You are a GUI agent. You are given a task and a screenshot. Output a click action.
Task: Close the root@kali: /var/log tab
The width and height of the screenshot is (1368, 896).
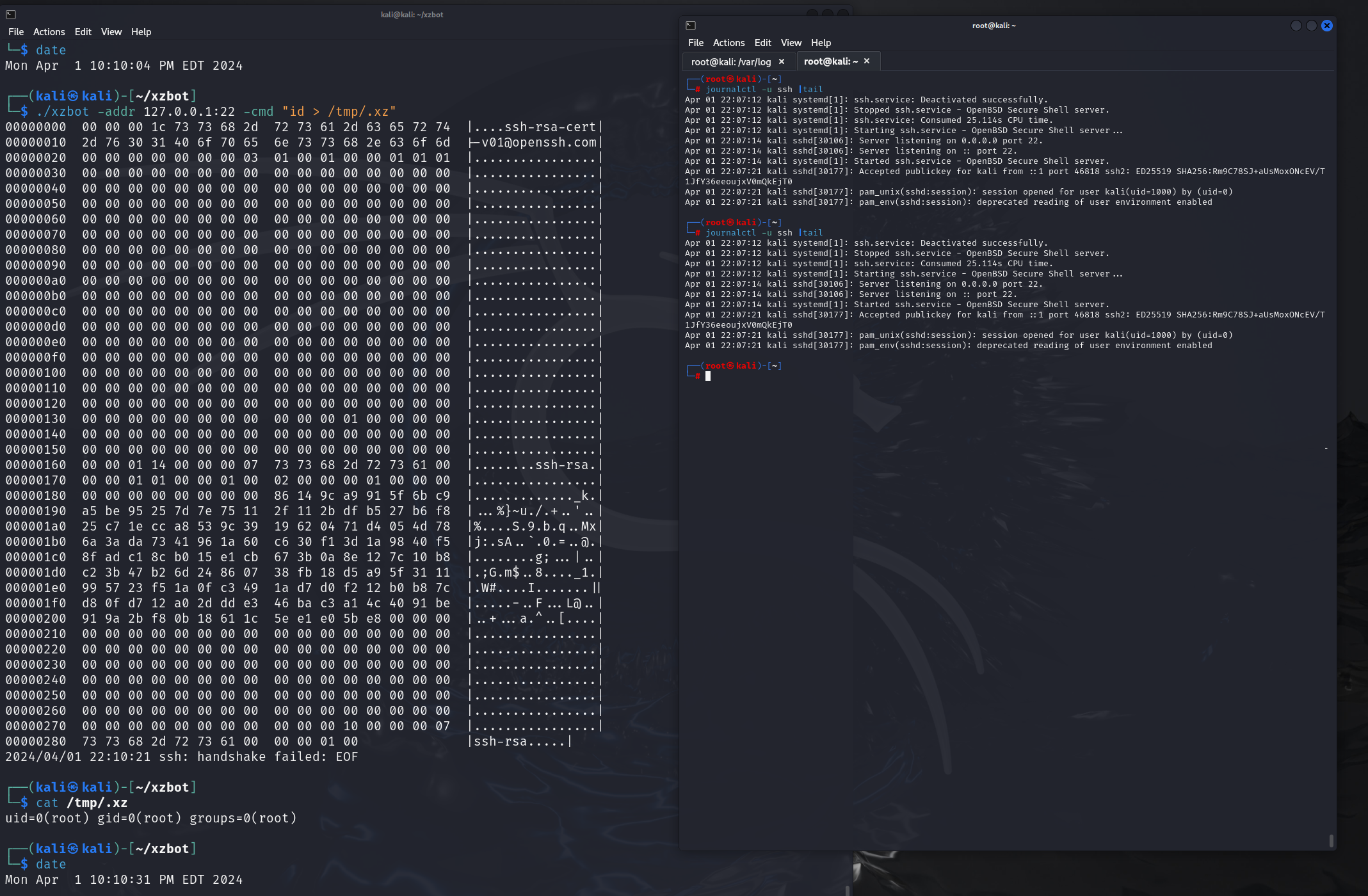click(x=782, y=61)
